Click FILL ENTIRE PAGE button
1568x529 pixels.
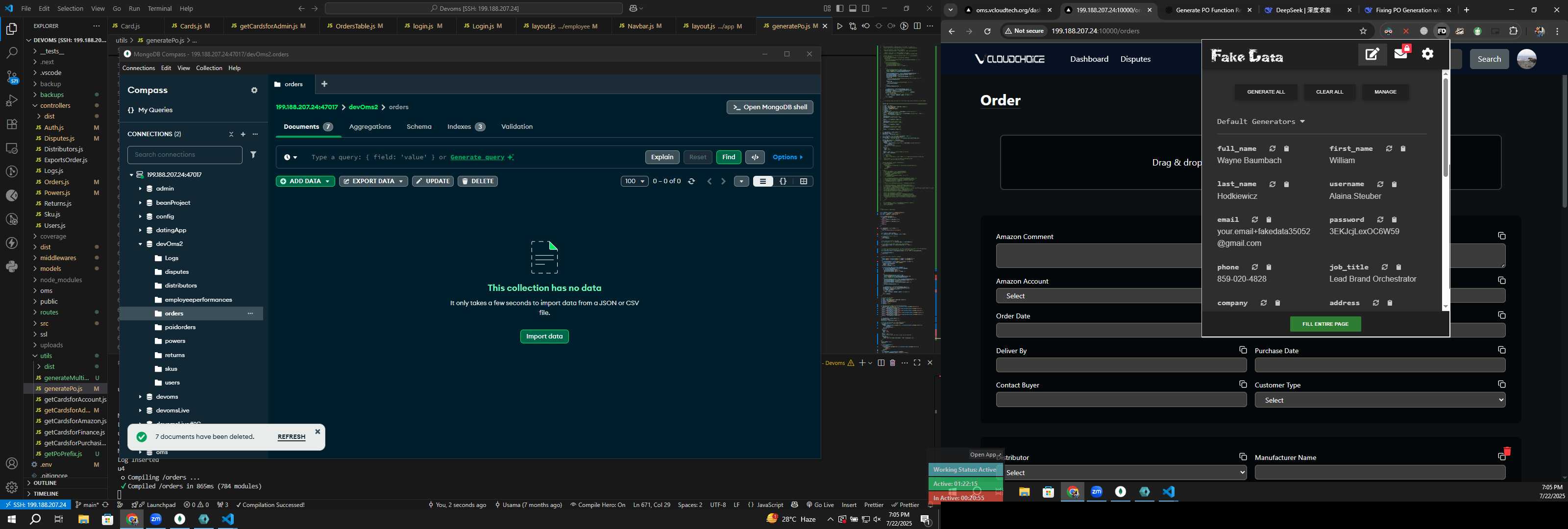tap(1325, 324)
